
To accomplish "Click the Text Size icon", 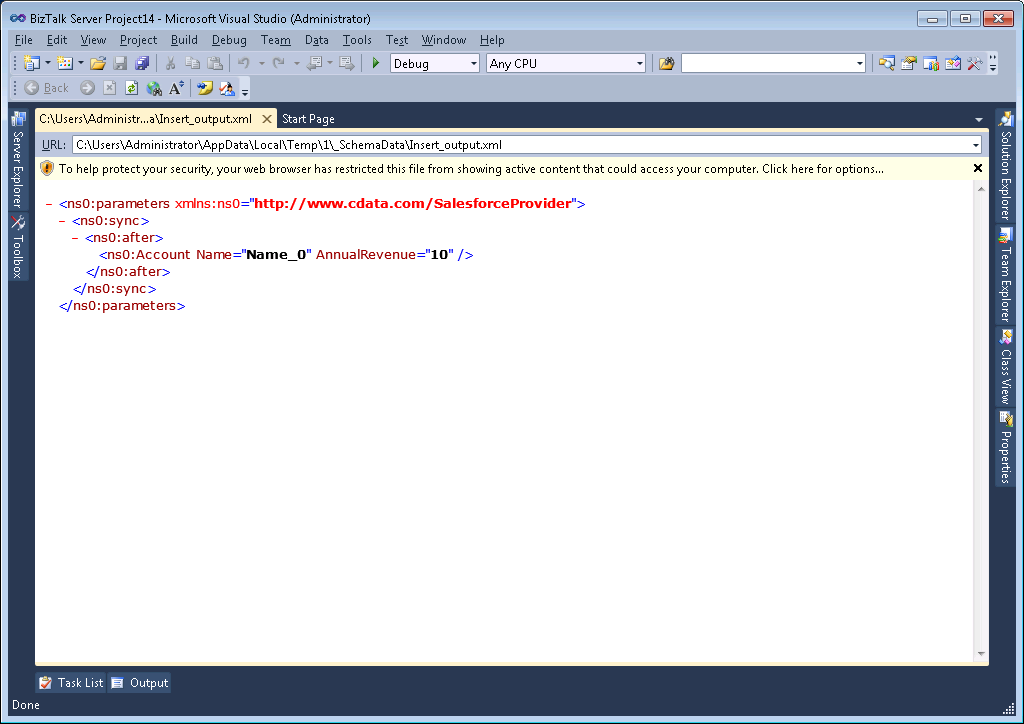I will tap(176, 88).
